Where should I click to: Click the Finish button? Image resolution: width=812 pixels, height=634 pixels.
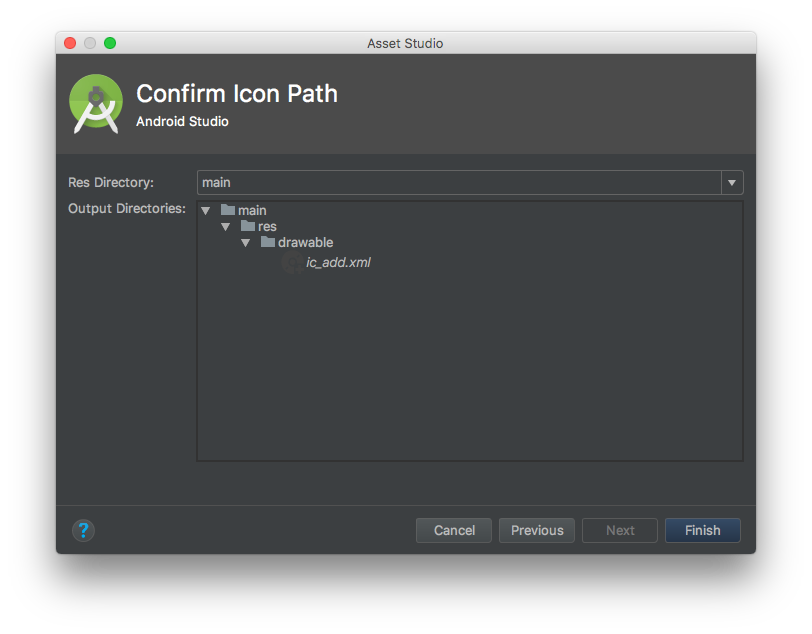(x=702, y=530)
